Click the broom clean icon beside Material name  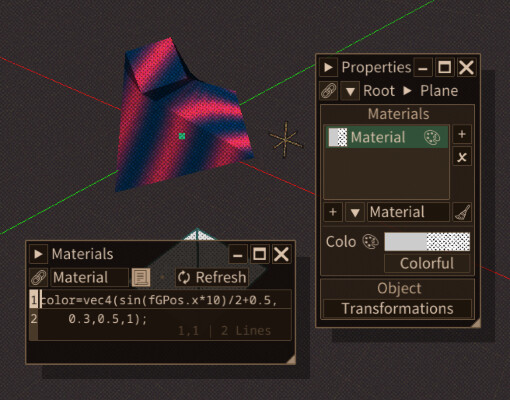(462, 212)
